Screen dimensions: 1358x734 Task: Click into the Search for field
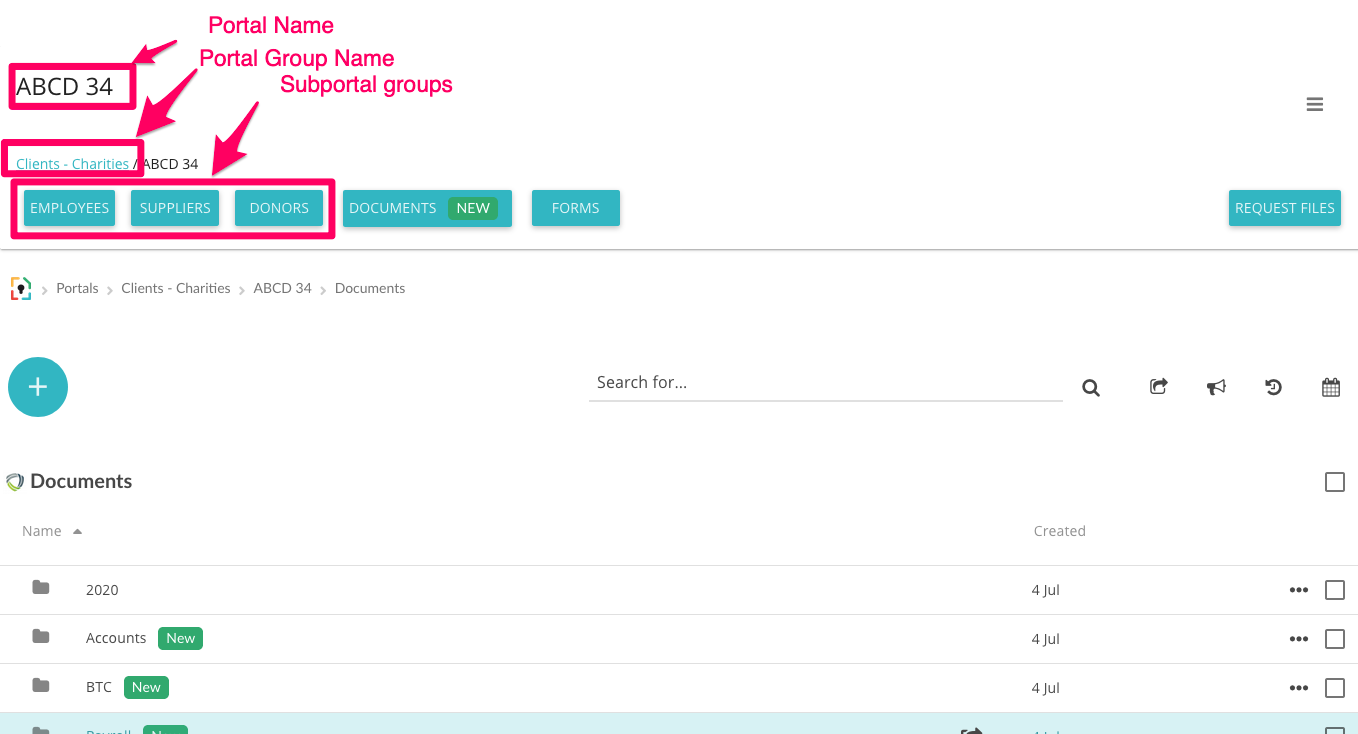(x=825, y=383)
